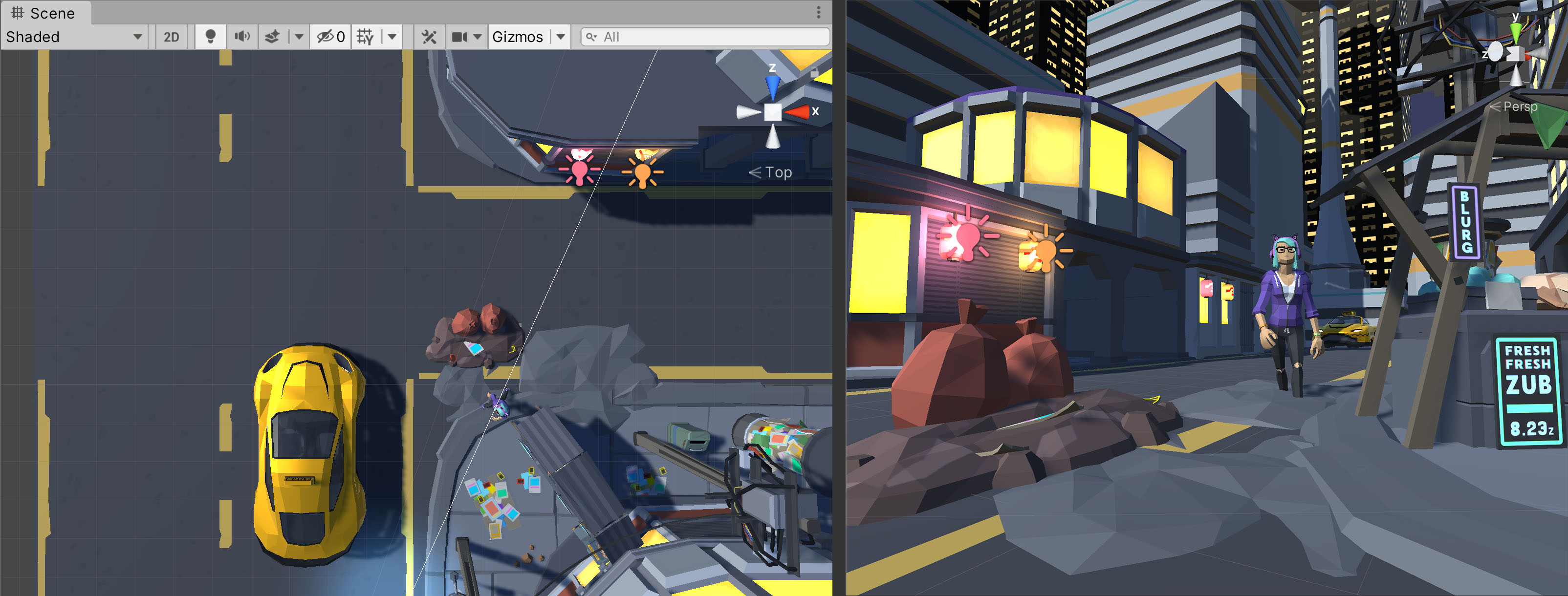Image resolution: width=1568 pixels, height=596 pixels.
Task: Toggle scene grid visibility icon
Action: coord(365,37)
